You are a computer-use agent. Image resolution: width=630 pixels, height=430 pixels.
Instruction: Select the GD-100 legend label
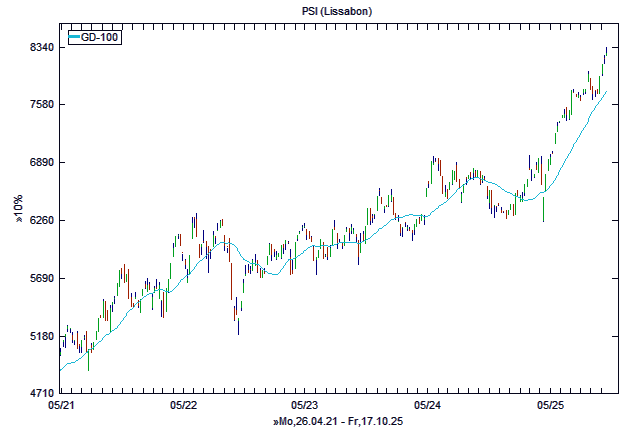[98, 38]
